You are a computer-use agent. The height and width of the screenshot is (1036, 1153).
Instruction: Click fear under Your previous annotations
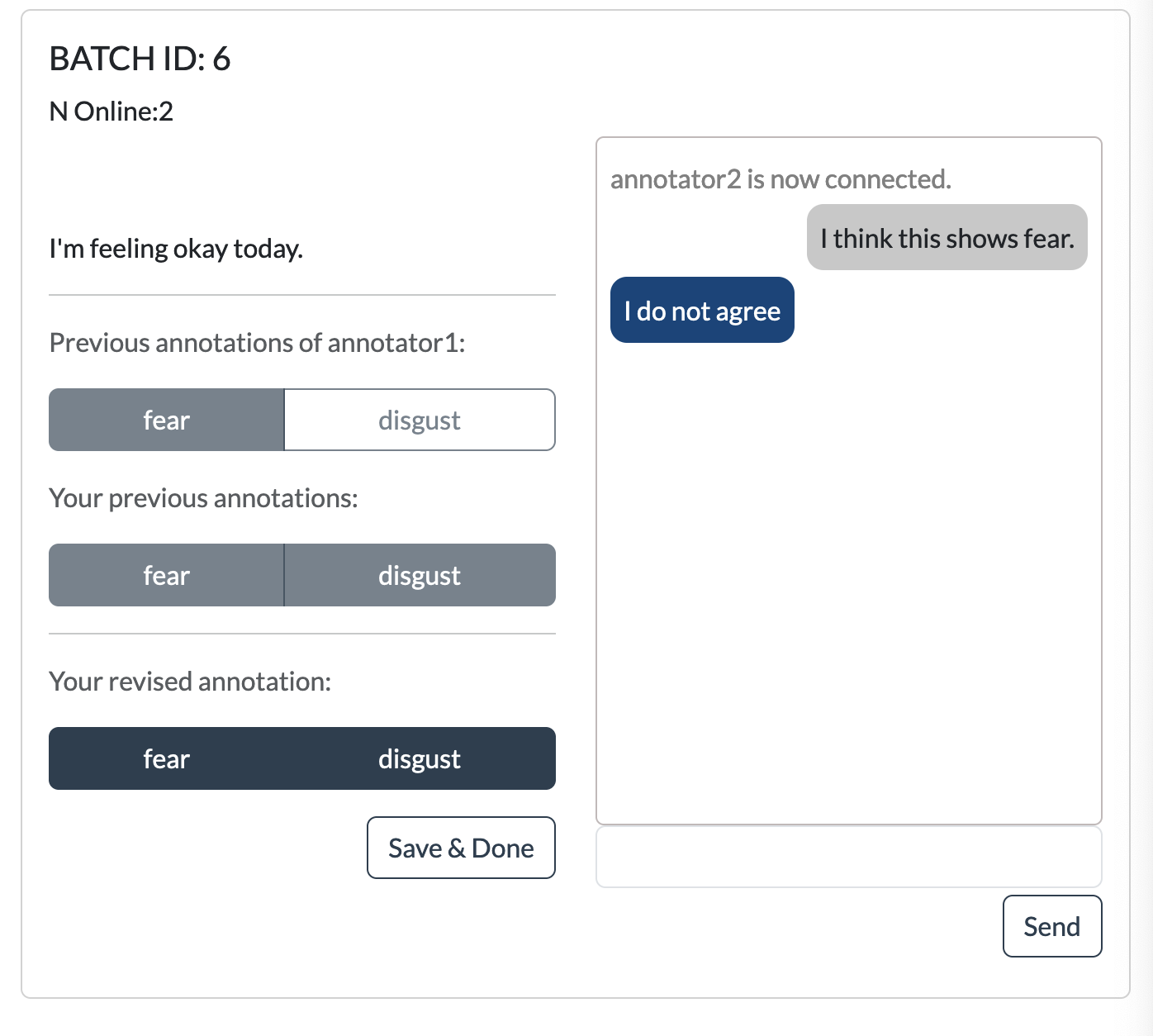point(166,575)
